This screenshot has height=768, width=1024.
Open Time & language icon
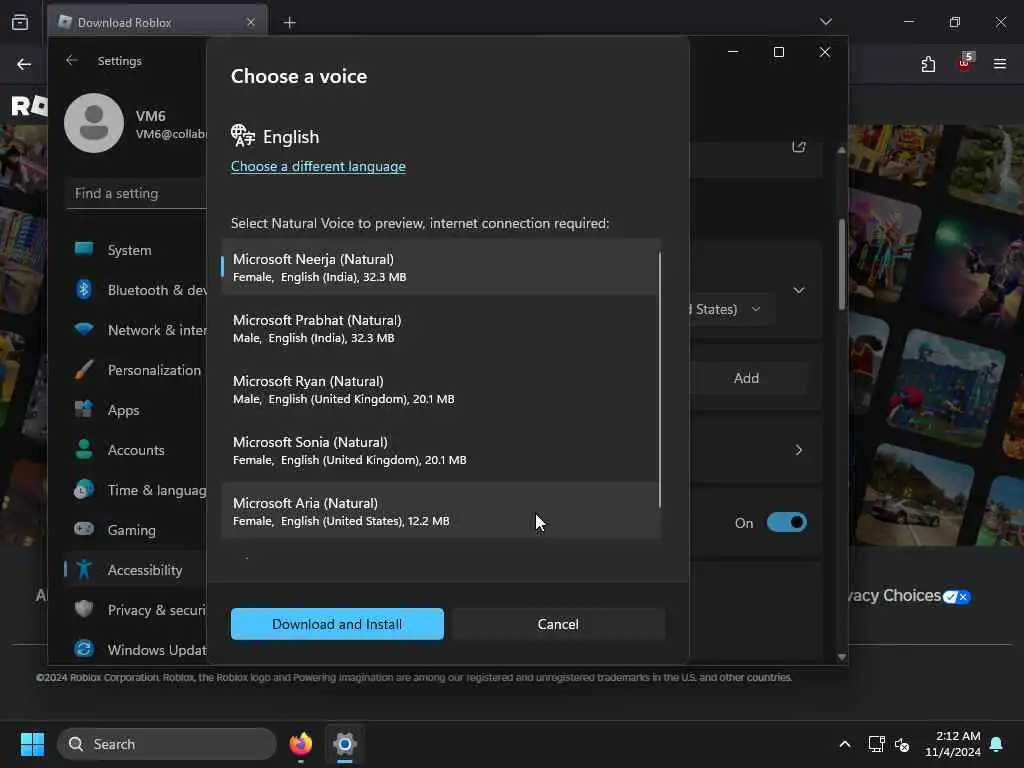(x=84, y=489)
